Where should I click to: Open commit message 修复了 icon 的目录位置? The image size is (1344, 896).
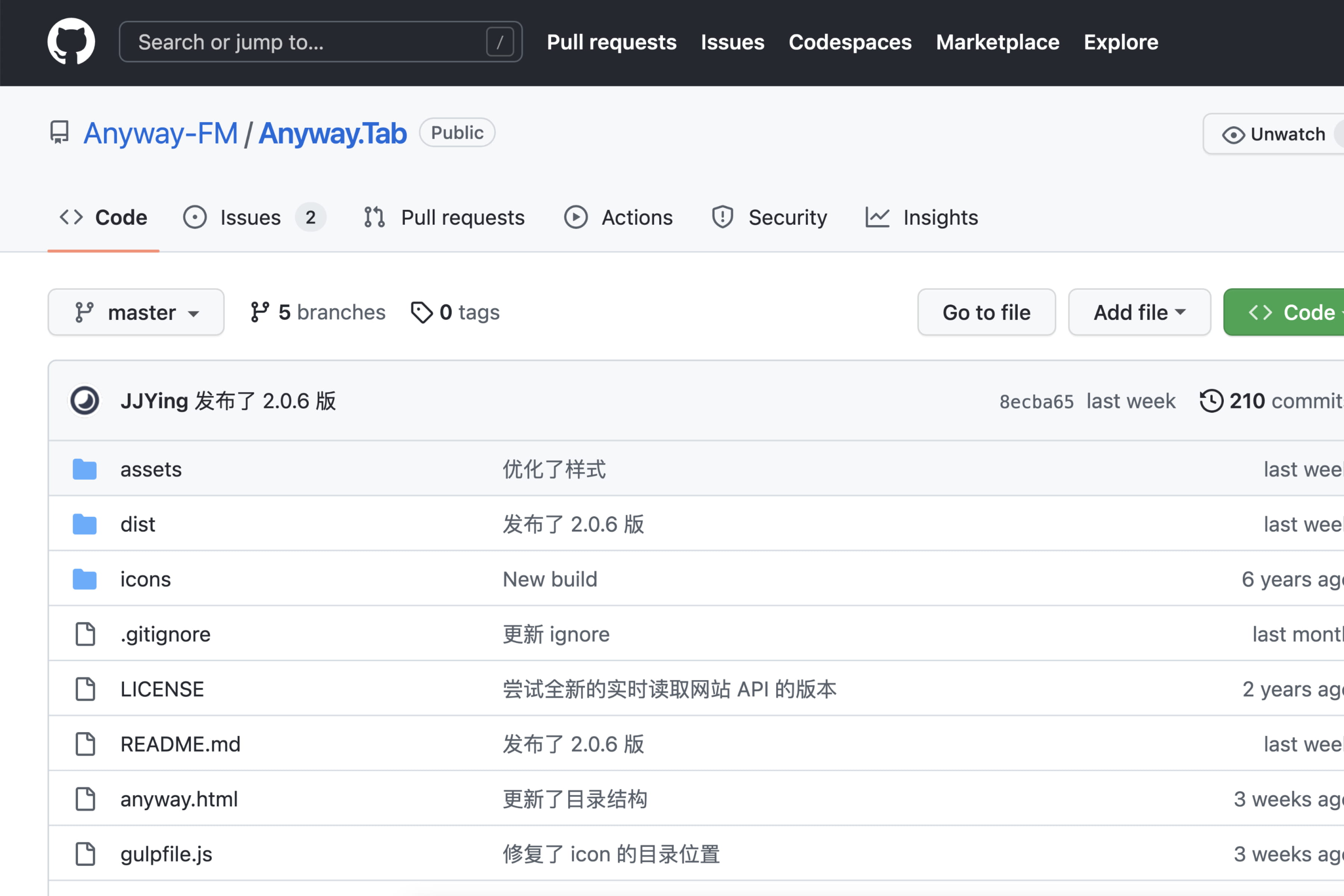click(612, 854)
